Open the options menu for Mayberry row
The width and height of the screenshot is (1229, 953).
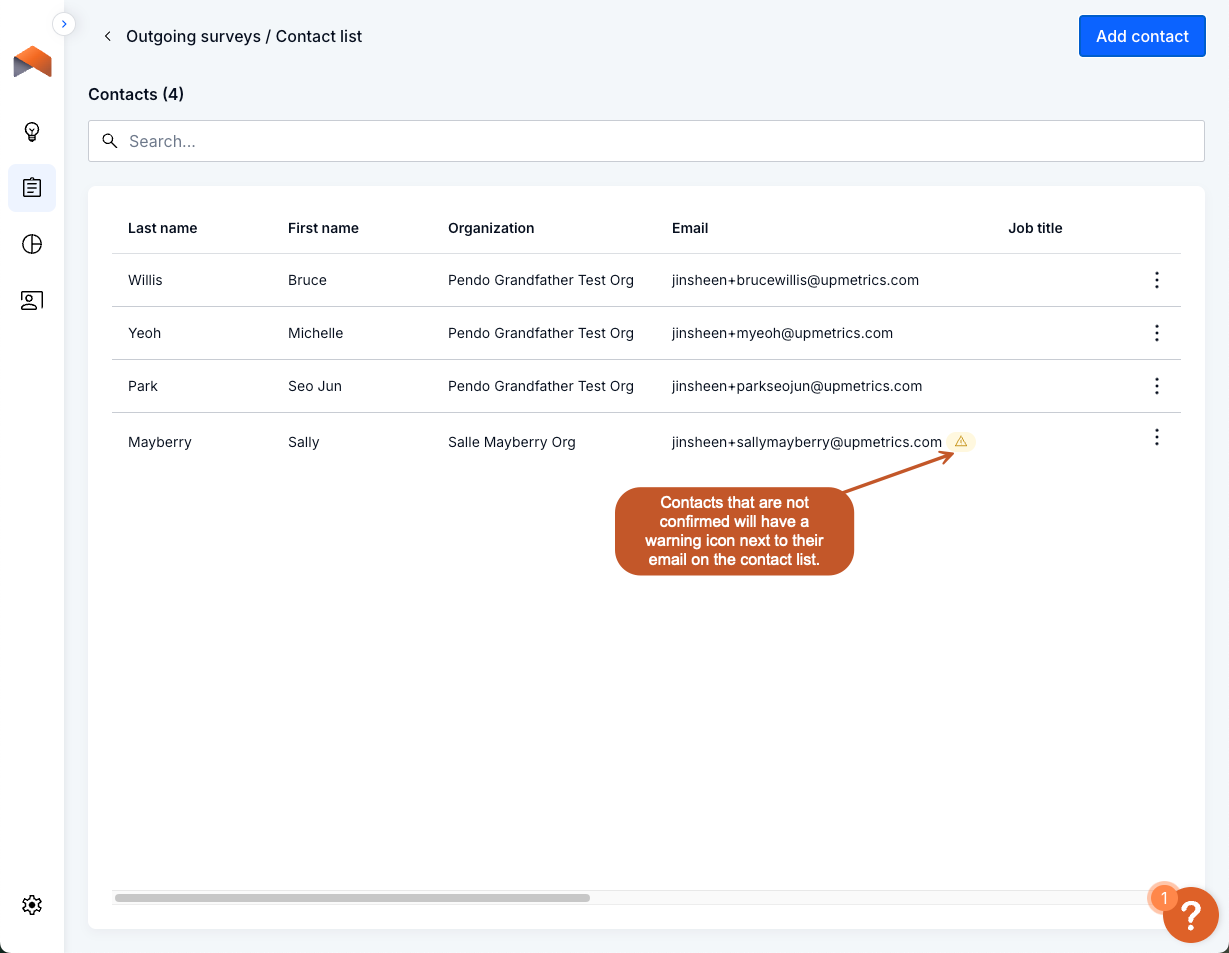(x=1156, y=437)
